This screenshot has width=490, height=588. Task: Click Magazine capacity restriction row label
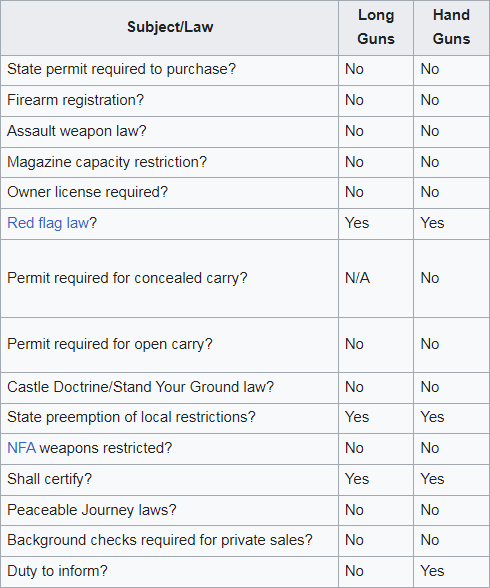tap(107, 162)
